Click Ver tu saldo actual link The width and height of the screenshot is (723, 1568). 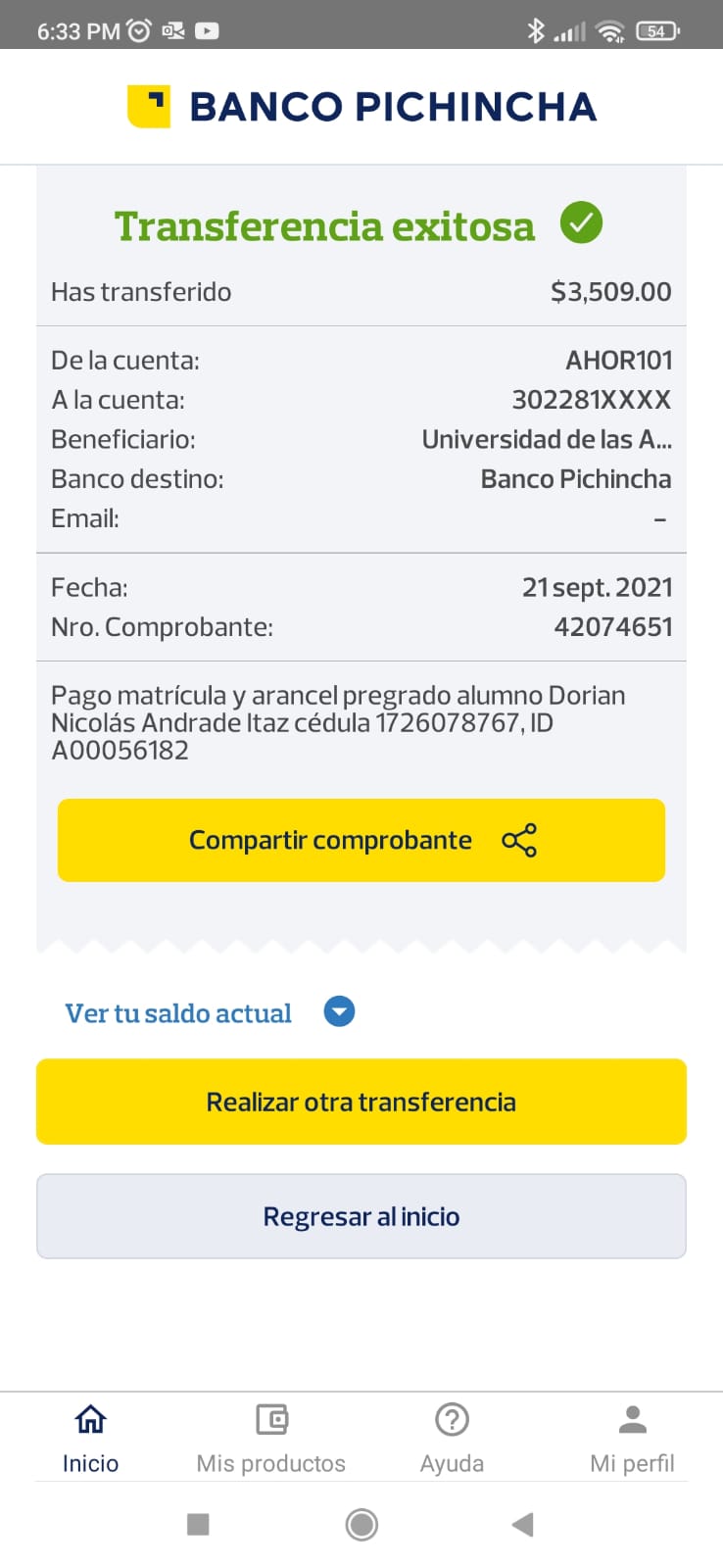[178, 1013]
